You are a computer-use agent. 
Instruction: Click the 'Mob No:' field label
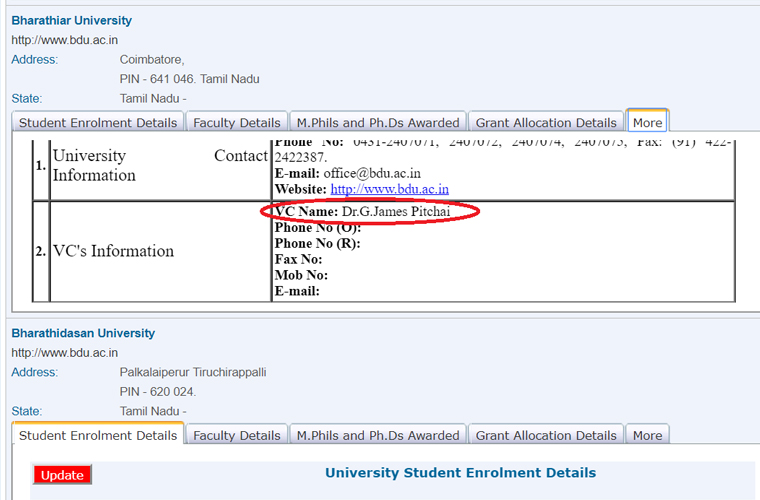(301, 275)
